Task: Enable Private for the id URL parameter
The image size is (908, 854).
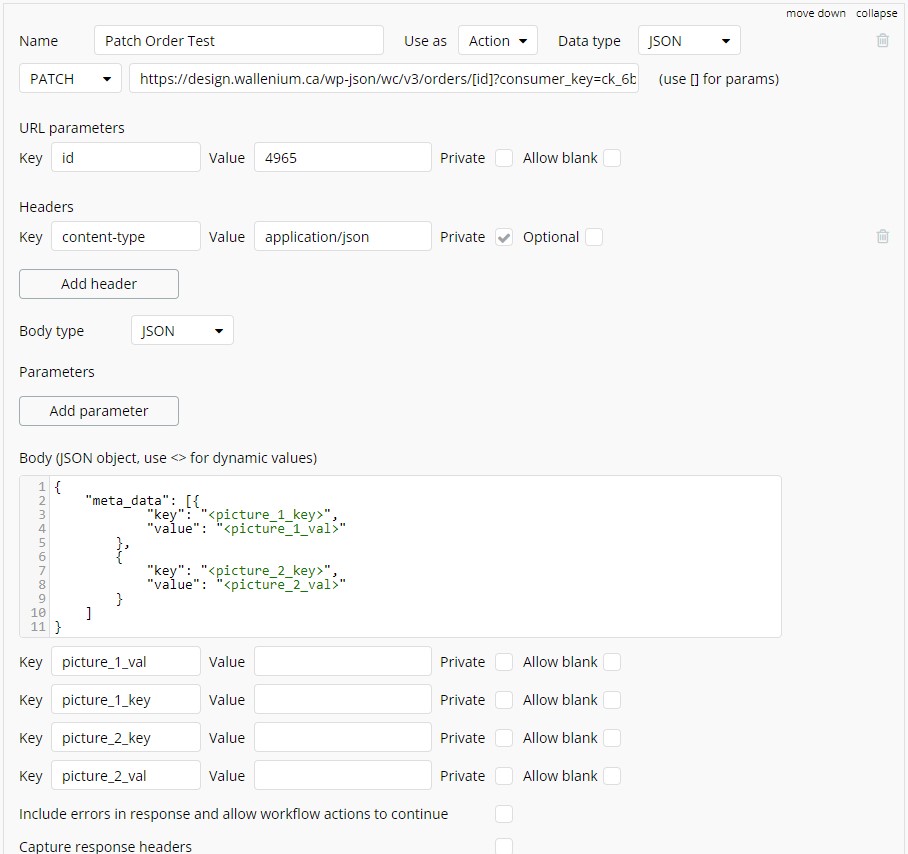Action: click(x=504, y=158)
